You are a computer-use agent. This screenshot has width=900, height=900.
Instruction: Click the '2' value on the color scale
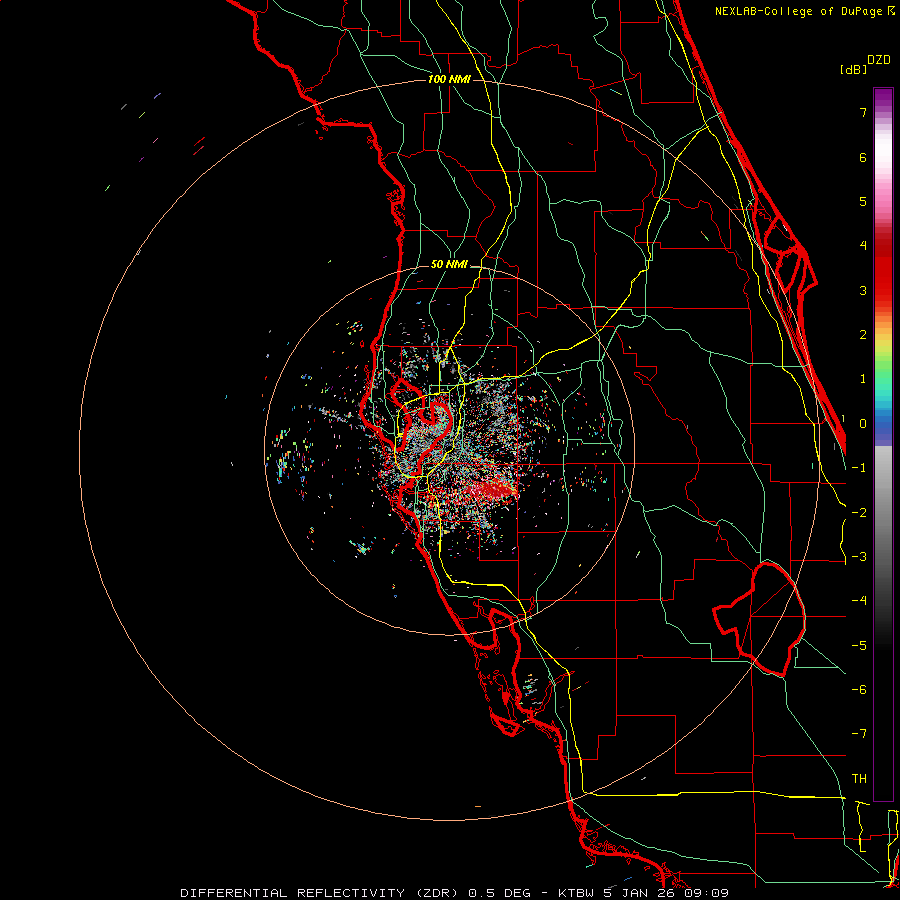(x=863, y=335)
